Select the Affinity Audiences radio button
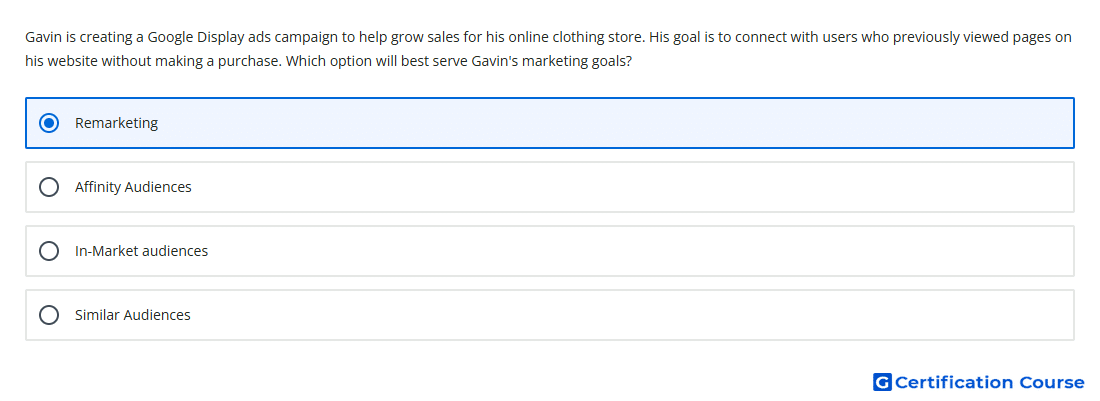The image size is (1100, 401). (x=49, y=187)
